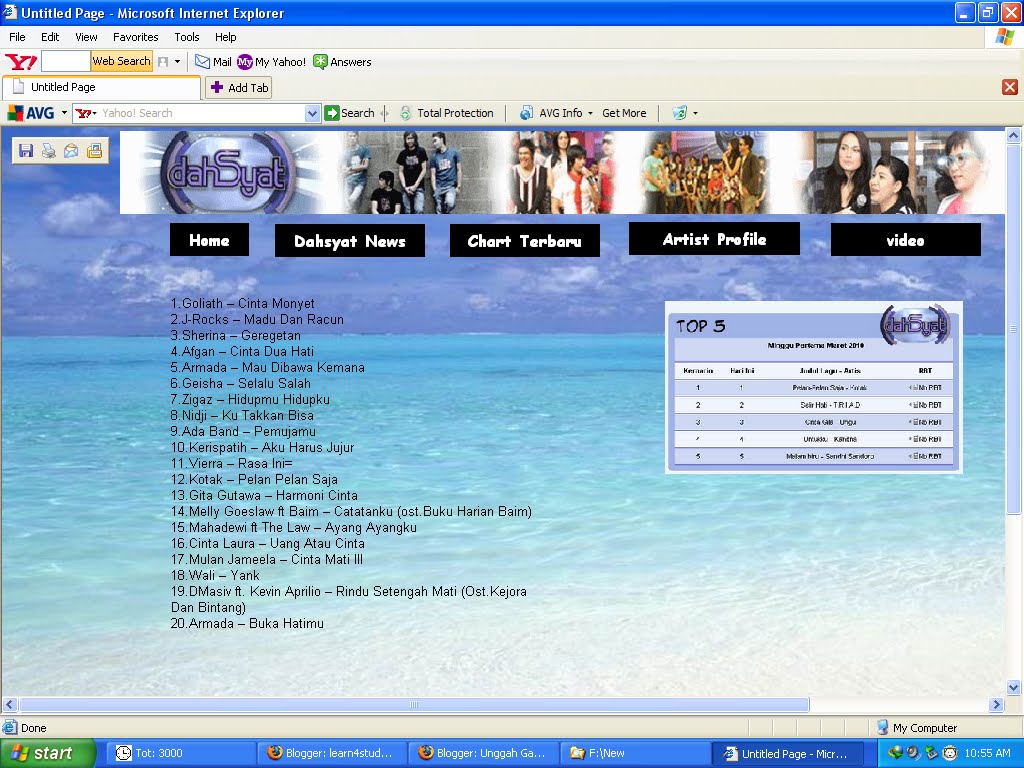Open My Yahoo! purple icon
This screenshot has height=768, width=1024.
[245, 62]
